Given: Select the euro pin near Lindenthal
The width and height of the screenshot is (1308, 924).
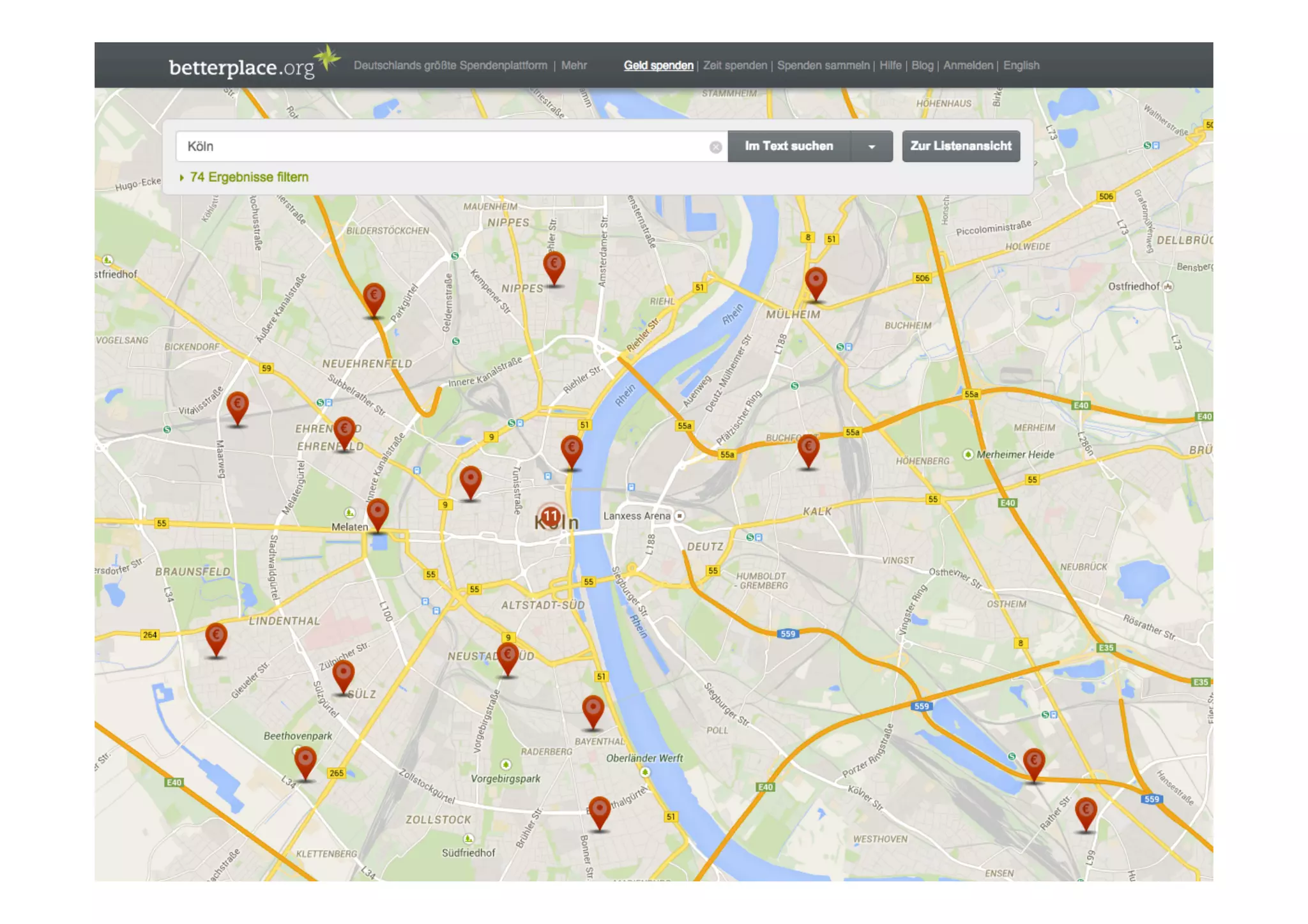Looking at the screenshot, I should click(216, 637).
